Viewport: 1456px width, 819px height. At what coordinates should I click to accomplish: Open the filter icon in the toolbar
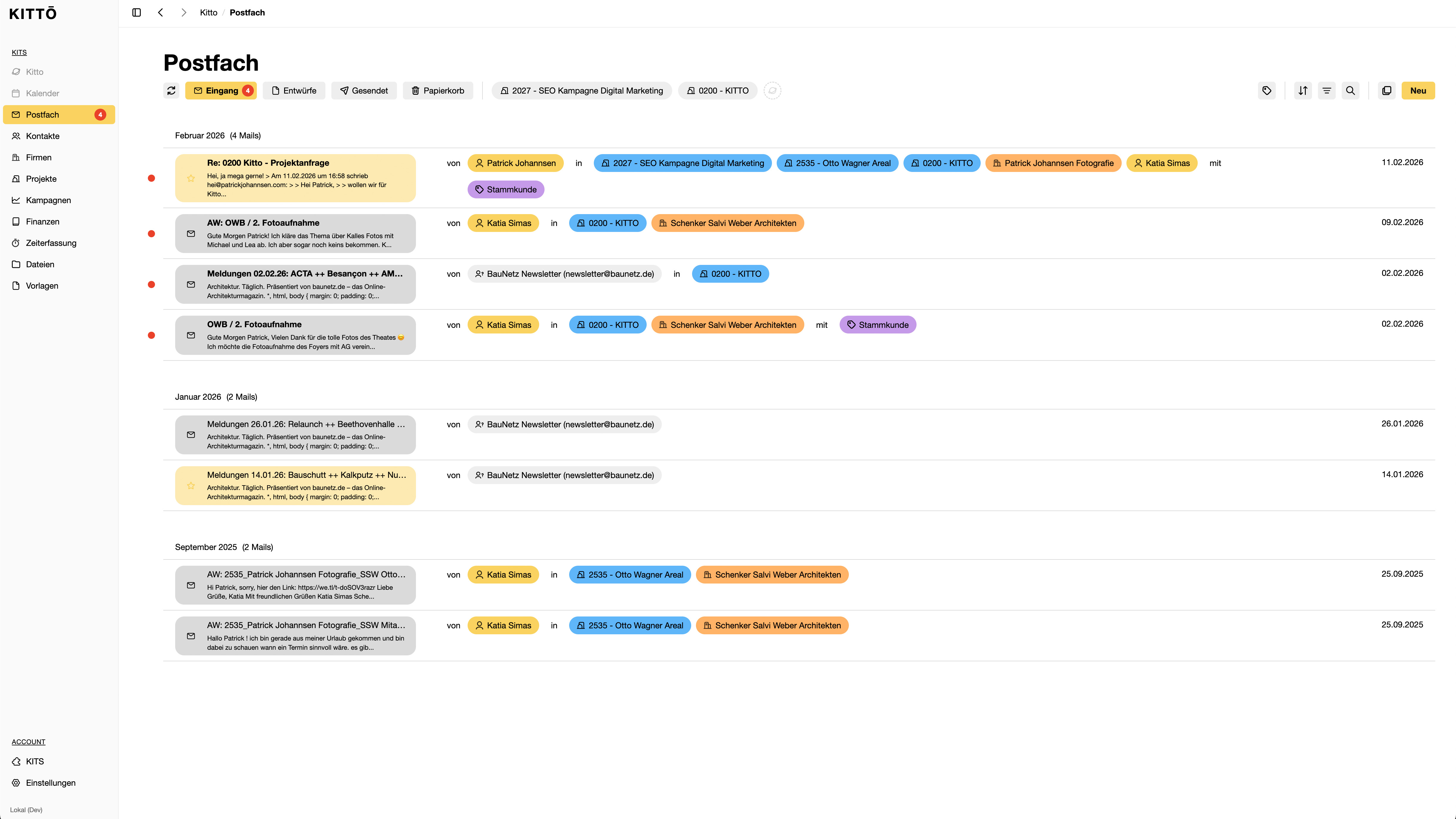pyautogui.click(x=1327, y=91)
